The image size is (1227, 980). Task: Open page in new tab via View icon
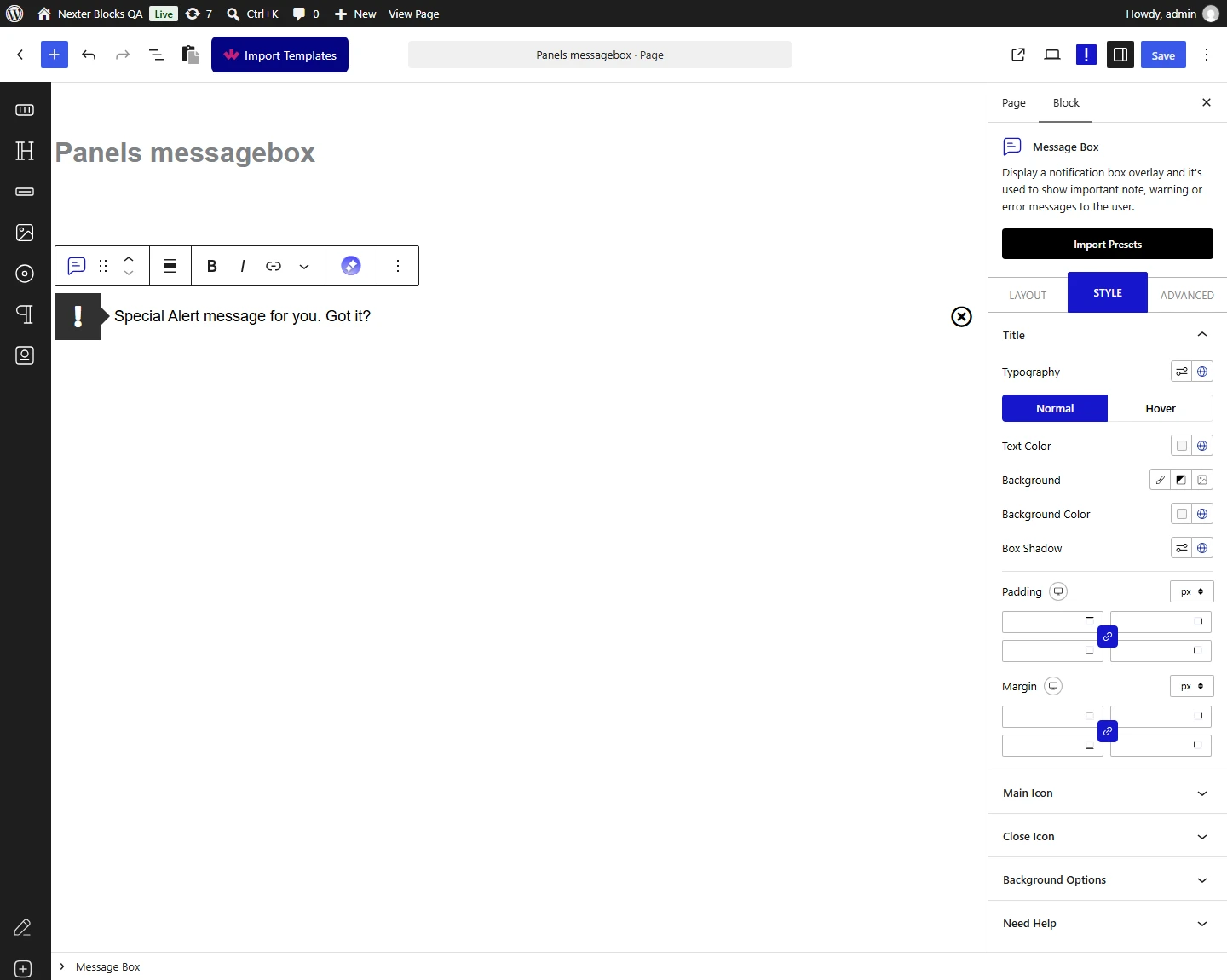pos(1018,55)
